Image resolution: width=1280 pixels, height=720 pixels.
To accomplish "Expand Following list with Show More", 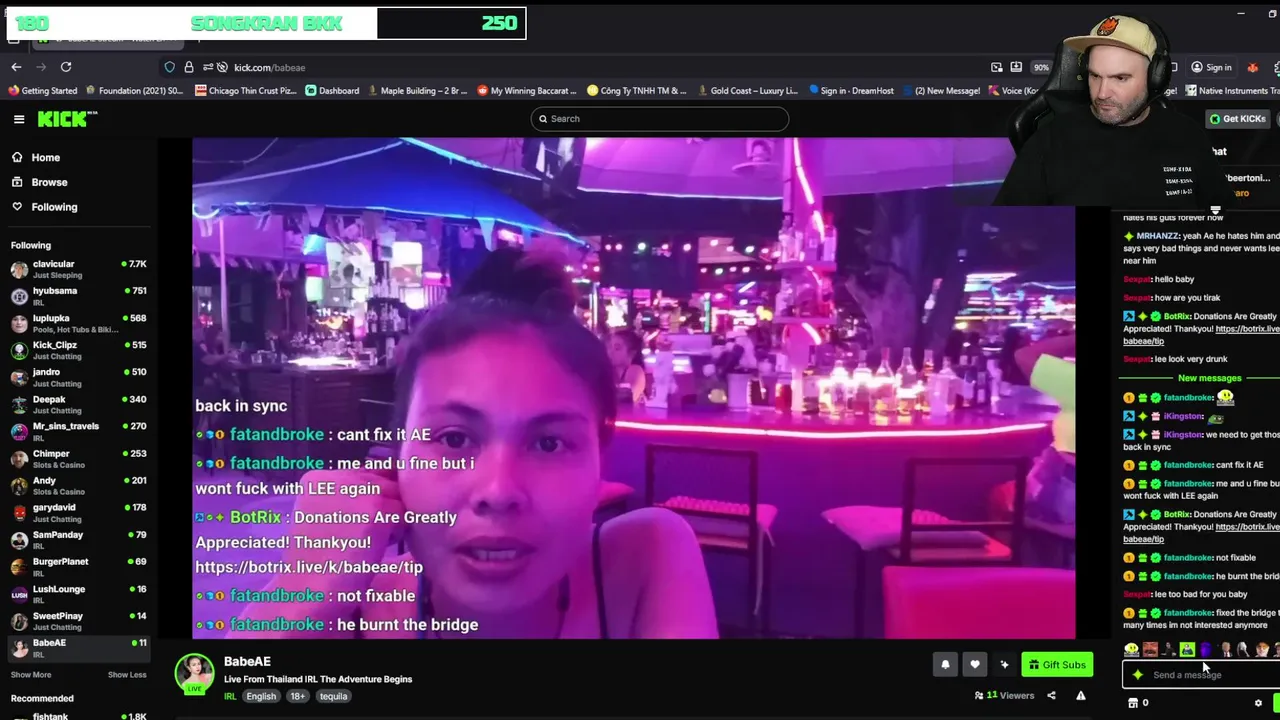I will point(31,675).
